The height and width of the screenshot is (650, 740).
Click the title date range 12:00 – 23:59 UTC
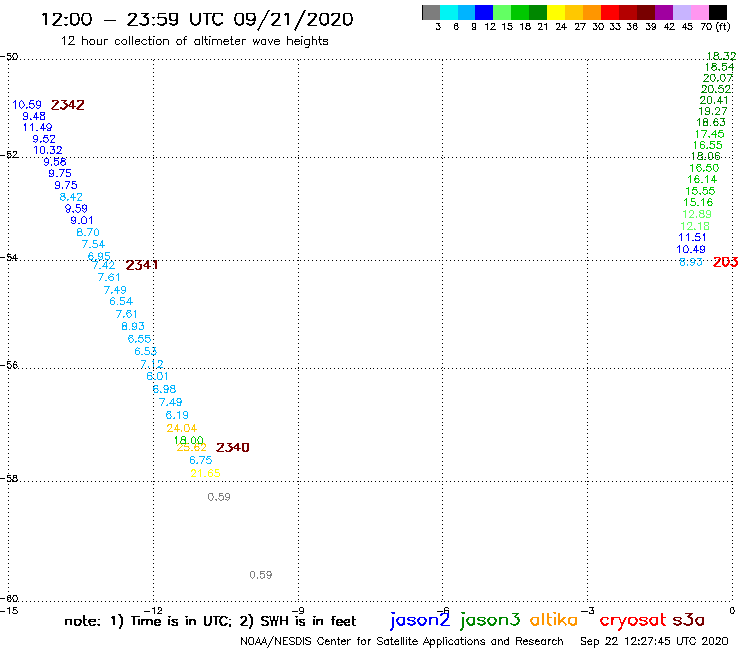click(197, 19)
